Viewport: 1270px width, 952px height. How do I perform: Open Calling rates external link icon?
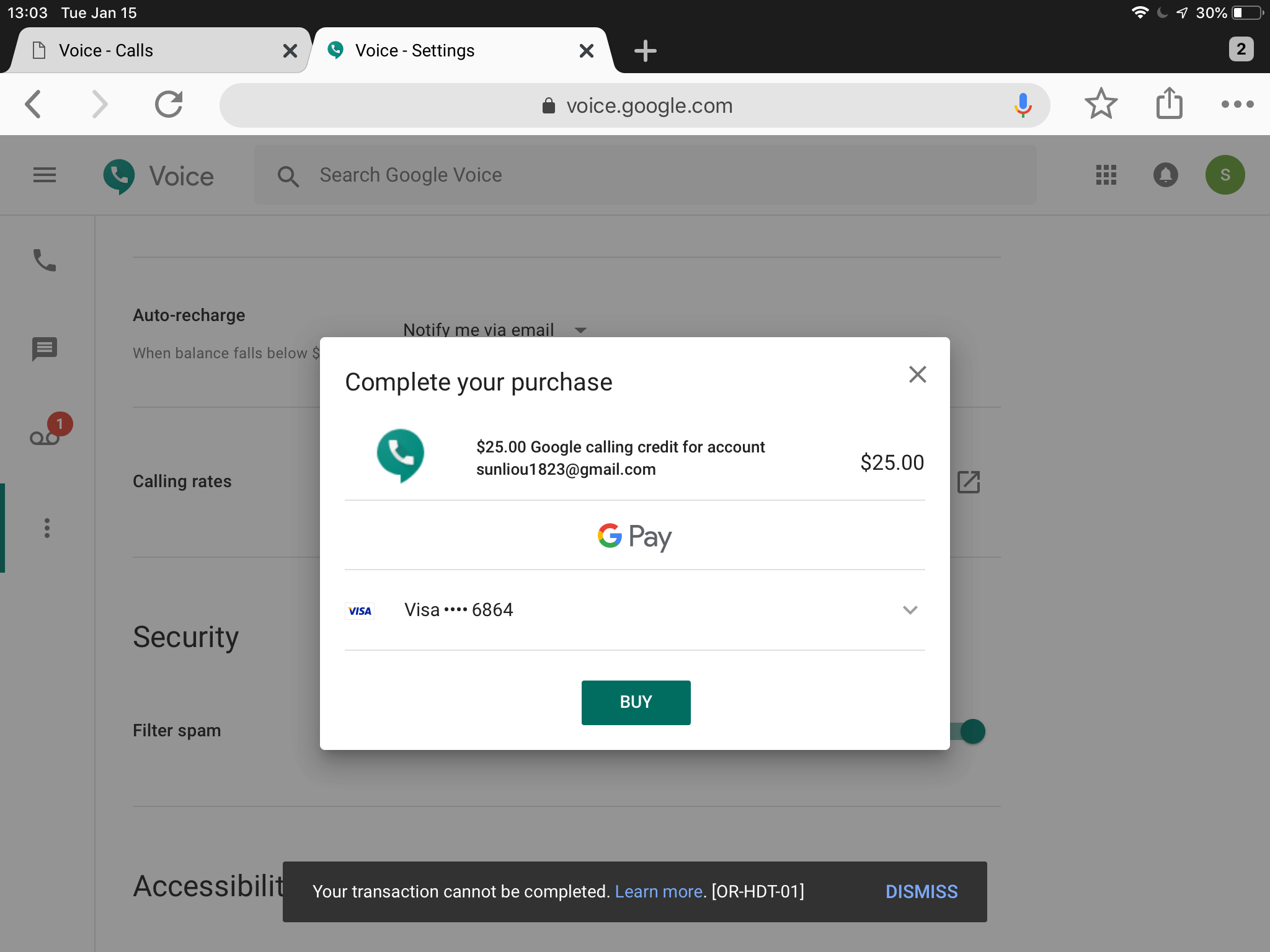click(968, 482)
